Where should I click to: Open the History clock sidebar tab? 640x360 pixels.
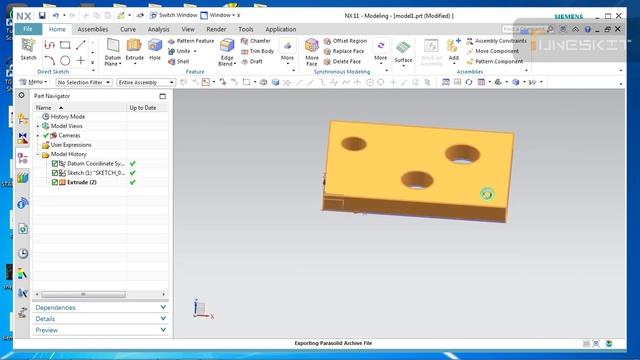(x=23, y=253)
